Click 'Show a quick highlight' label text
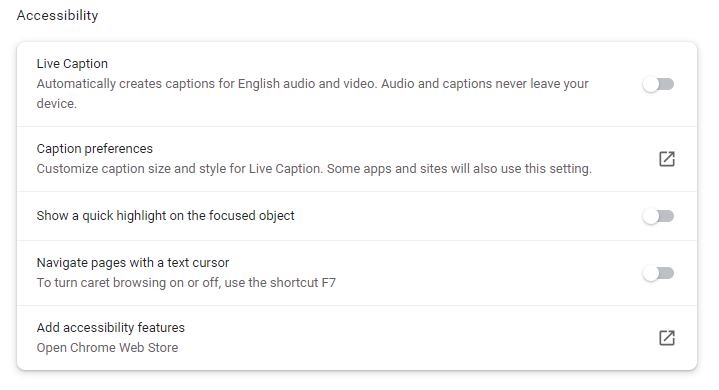The height and width of the screenshot is (390, 719). (x=165, y=216)
